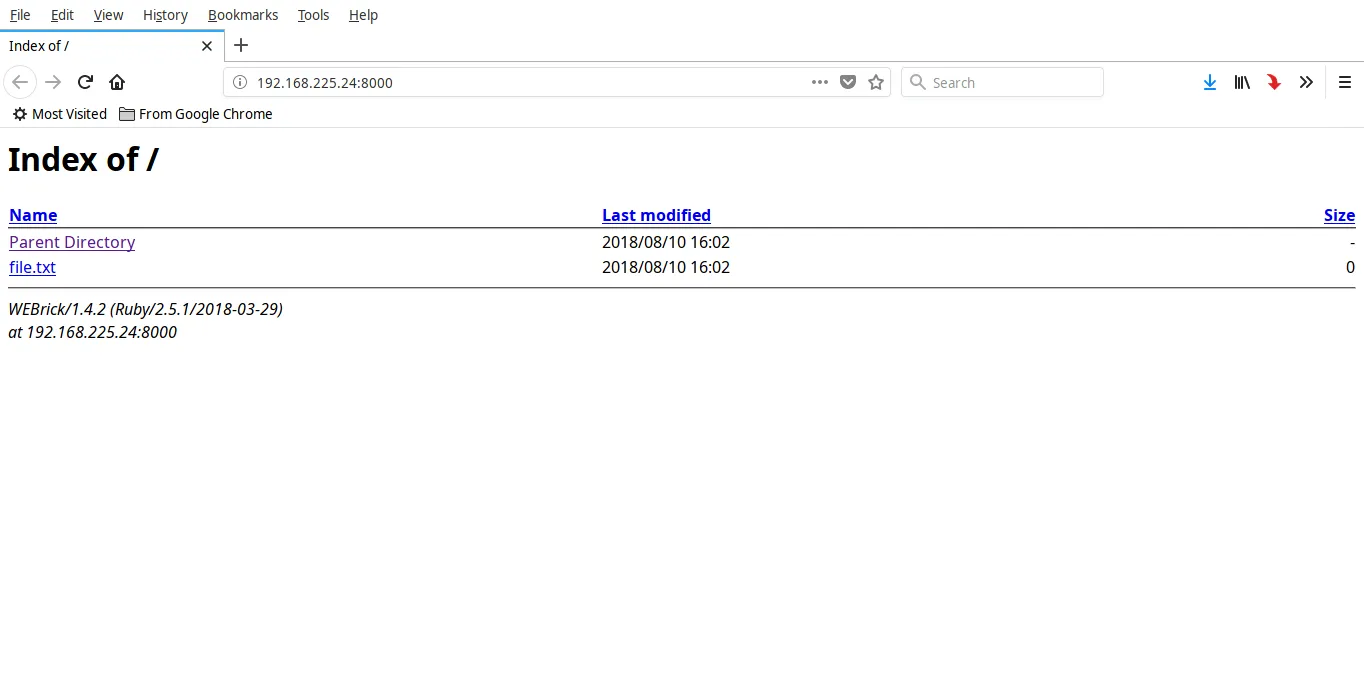
Task: Open the Parent Directory link
Action: click(72, 242)
